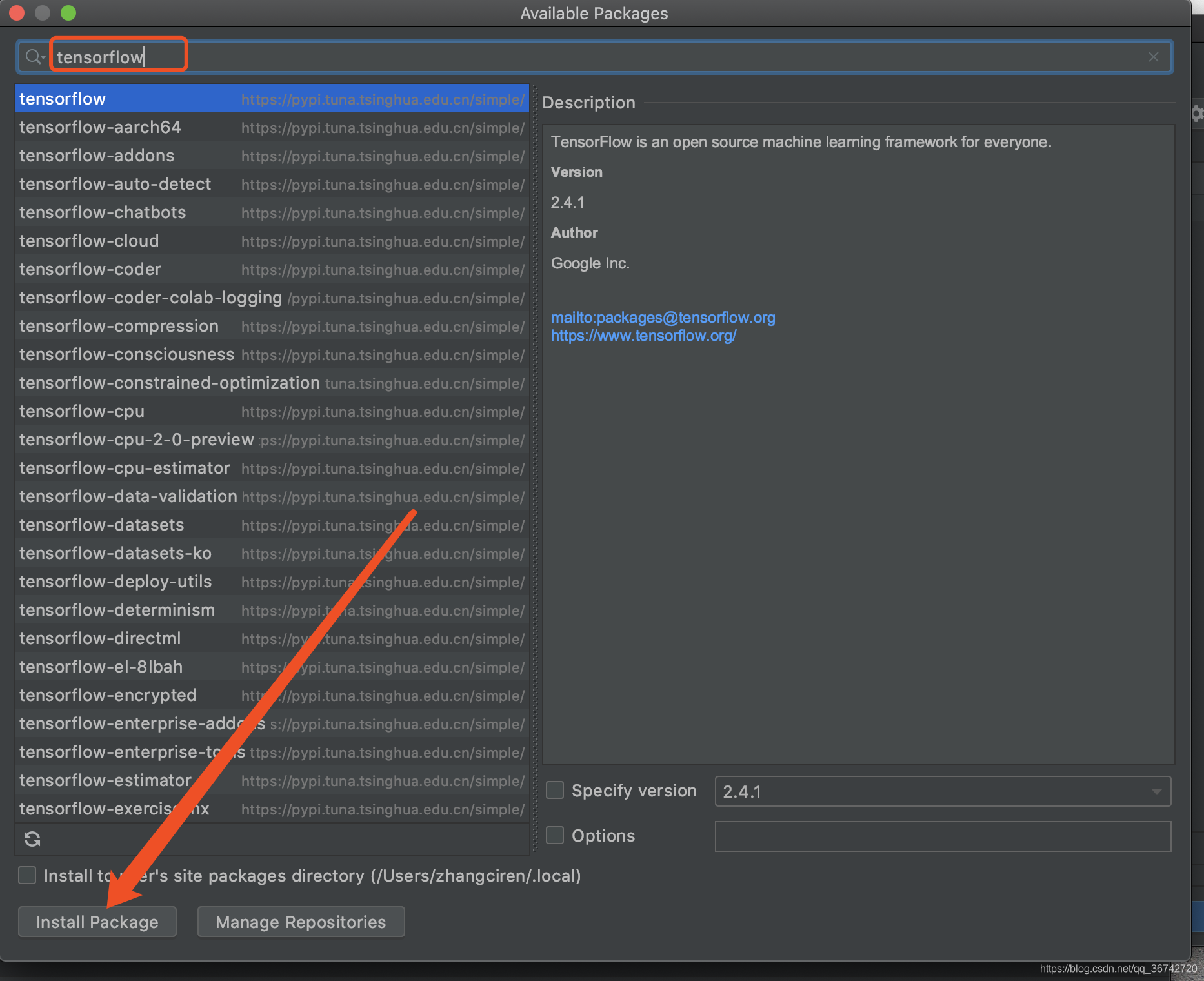
Task: Select tensorflow-cpu package
Action: (272, 411)
